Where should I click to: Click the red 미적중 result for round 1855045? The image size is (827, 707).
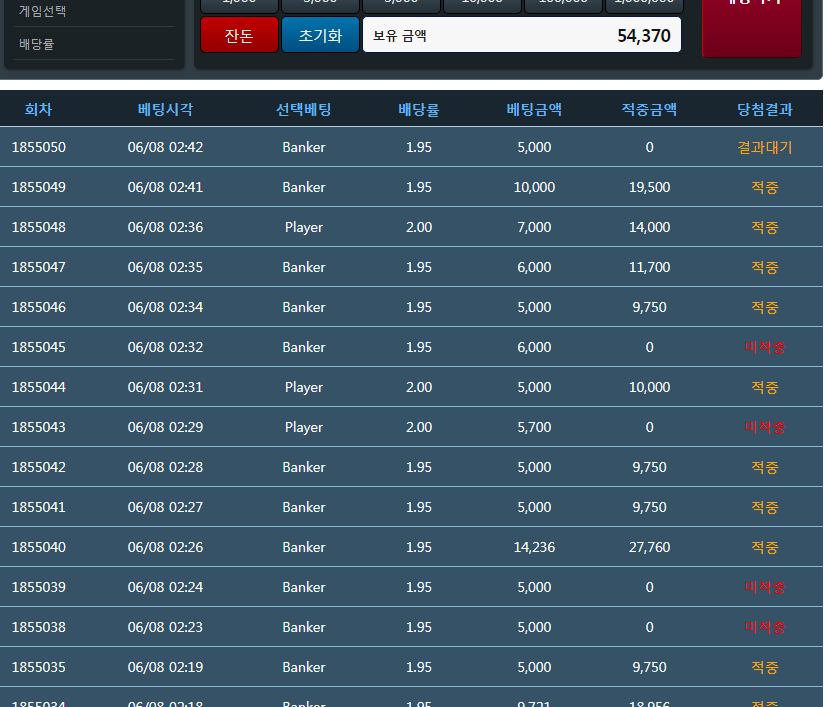click(x=765, y=347)
